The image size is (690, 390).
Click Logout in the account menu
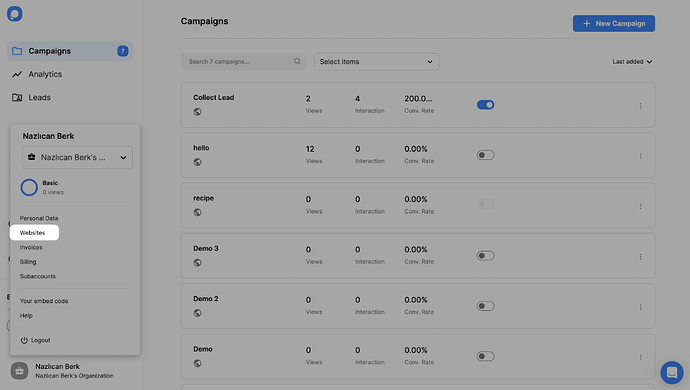pyautogui.click(x=35, y=340)
